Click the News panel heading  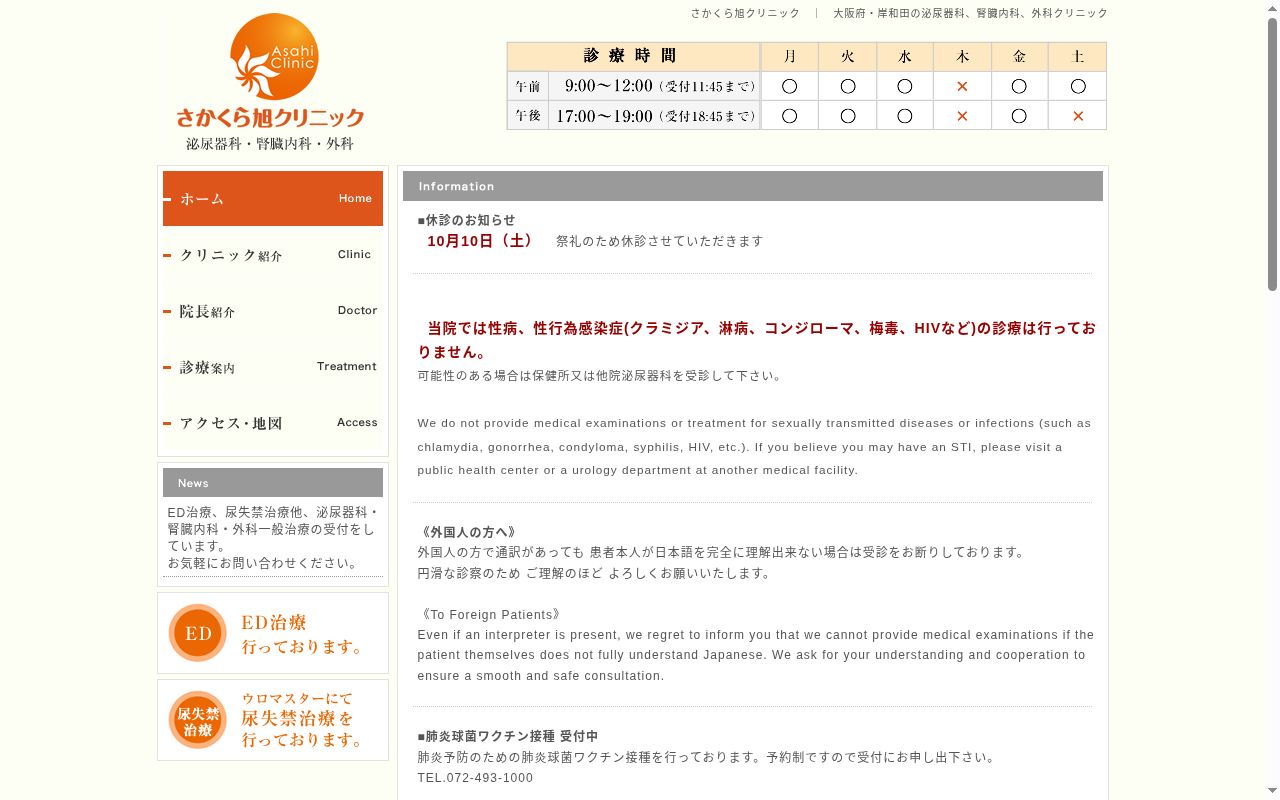[x=273, y=482]
